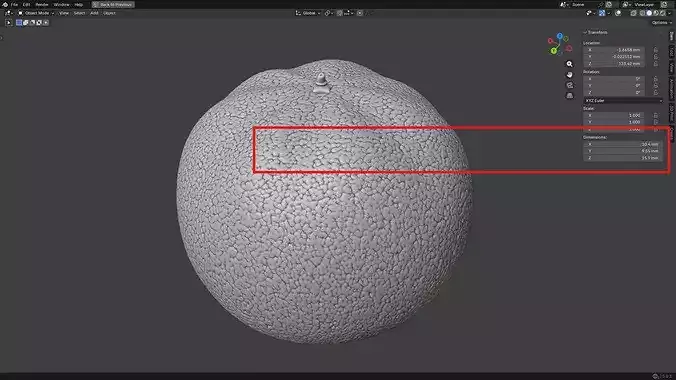The height and width of the screenshot is (380, 676).
Task: Open the viewport Object menu
Action: pos(109,13)
